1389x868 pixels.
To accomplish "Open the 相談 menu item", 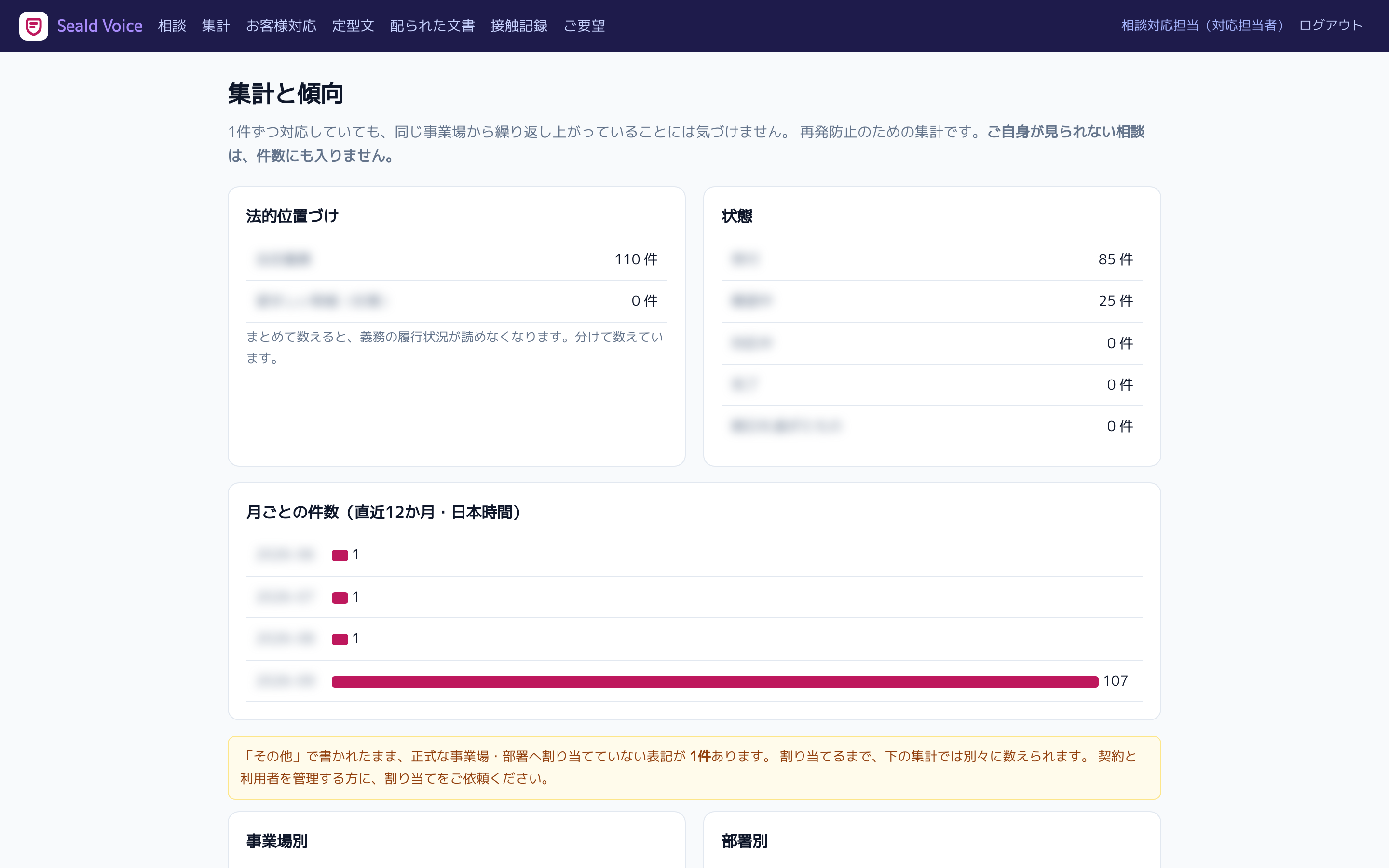I will [x=172, y=26].
